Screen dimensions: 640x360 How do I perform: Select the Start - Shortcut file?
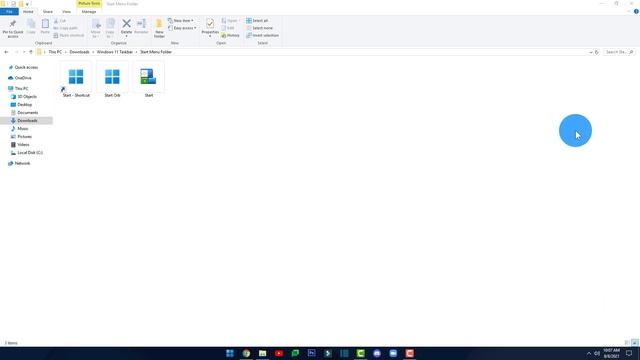pos(76,80)
